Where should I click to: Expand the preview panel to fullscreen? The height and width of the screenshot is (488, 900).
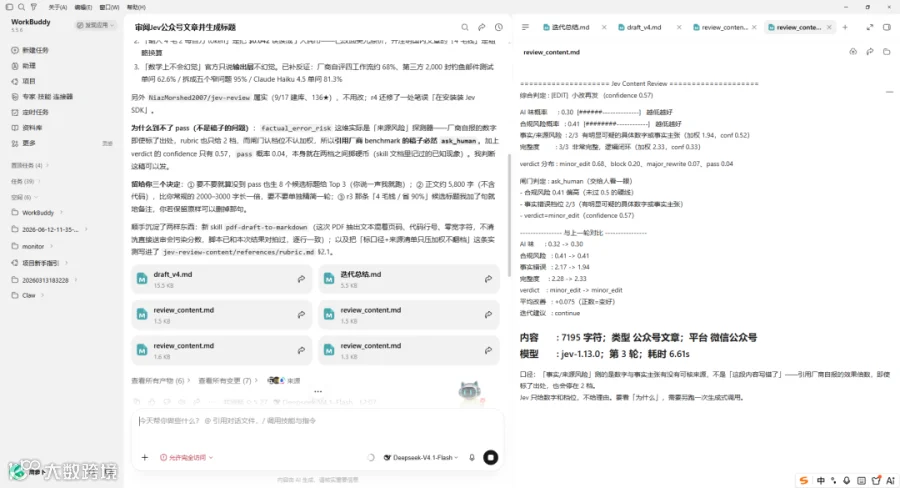coord(870,27)
